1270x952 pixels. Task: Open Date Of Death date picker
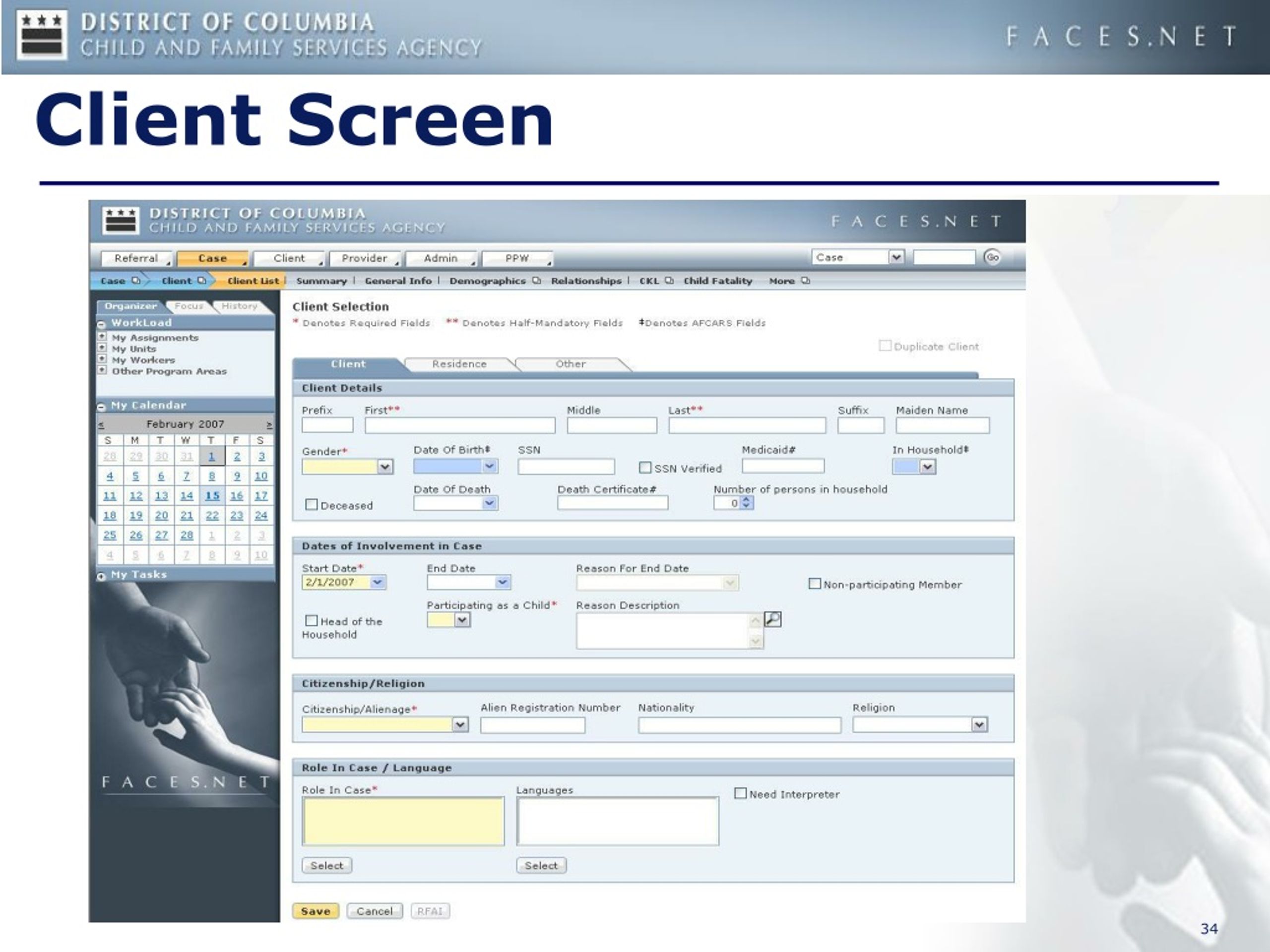click(490, 503)
